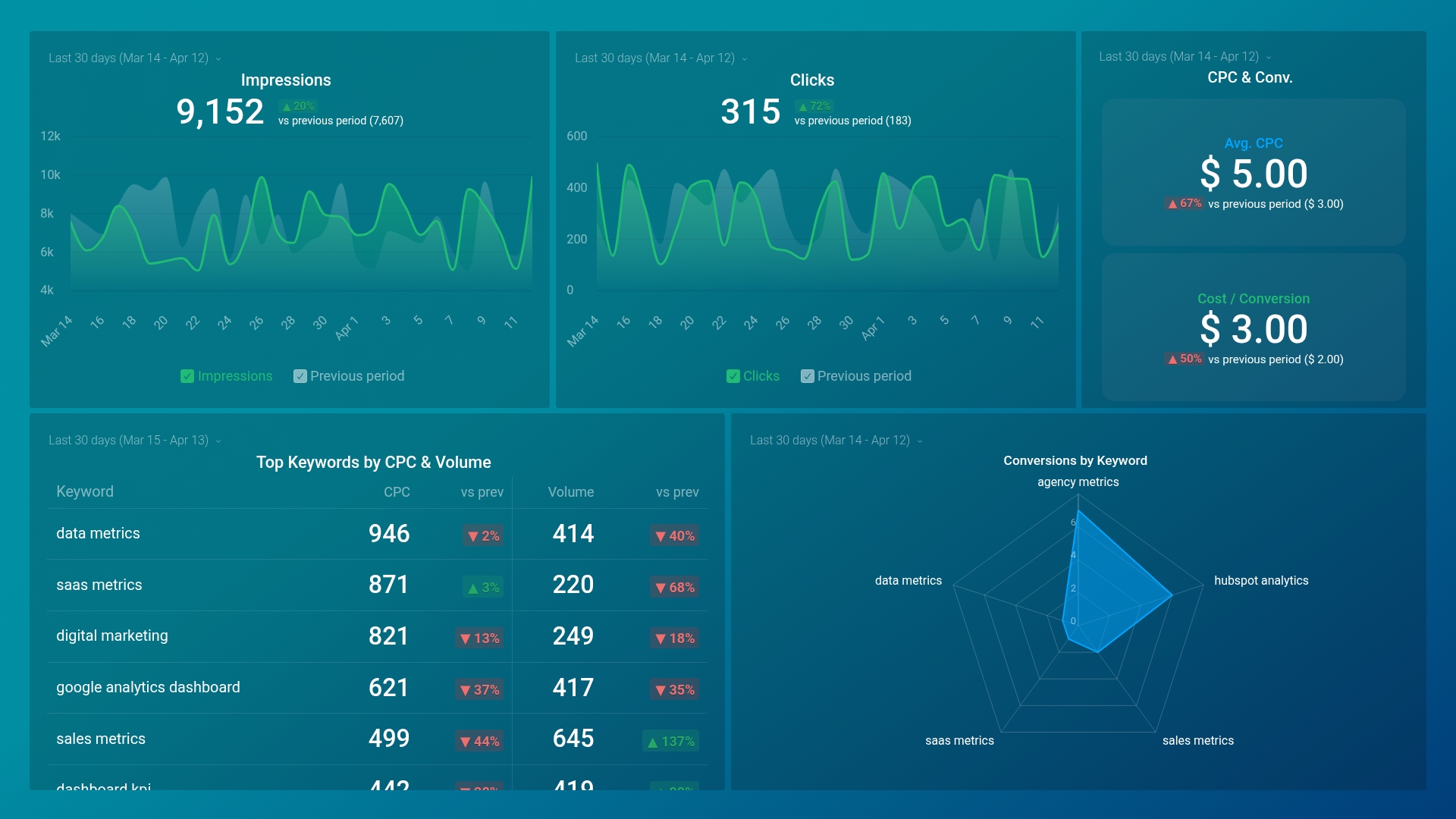This screenshot has height=819, width=1456.
Task: Select the Cost / Conversion card
Action: coord(1253,328)
